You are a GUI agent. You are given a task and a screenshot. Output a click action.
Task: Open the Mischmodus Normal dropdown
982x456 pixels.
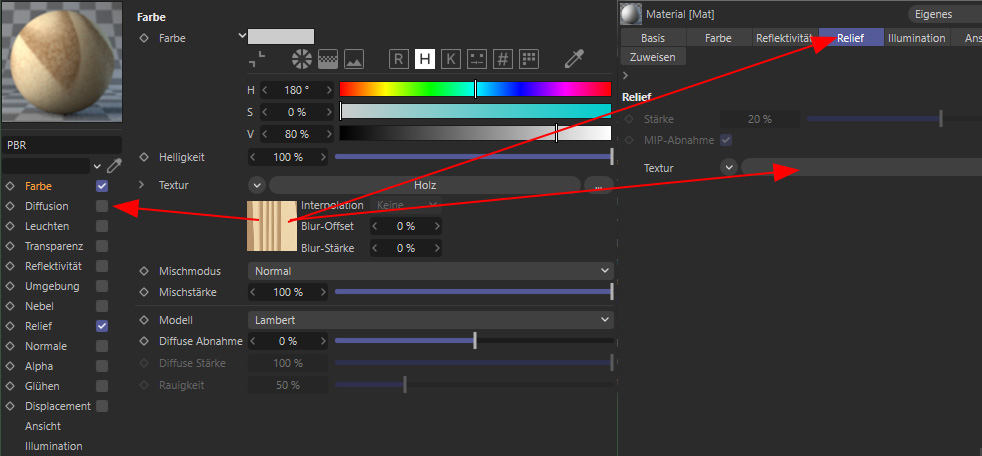click(431, 271)
